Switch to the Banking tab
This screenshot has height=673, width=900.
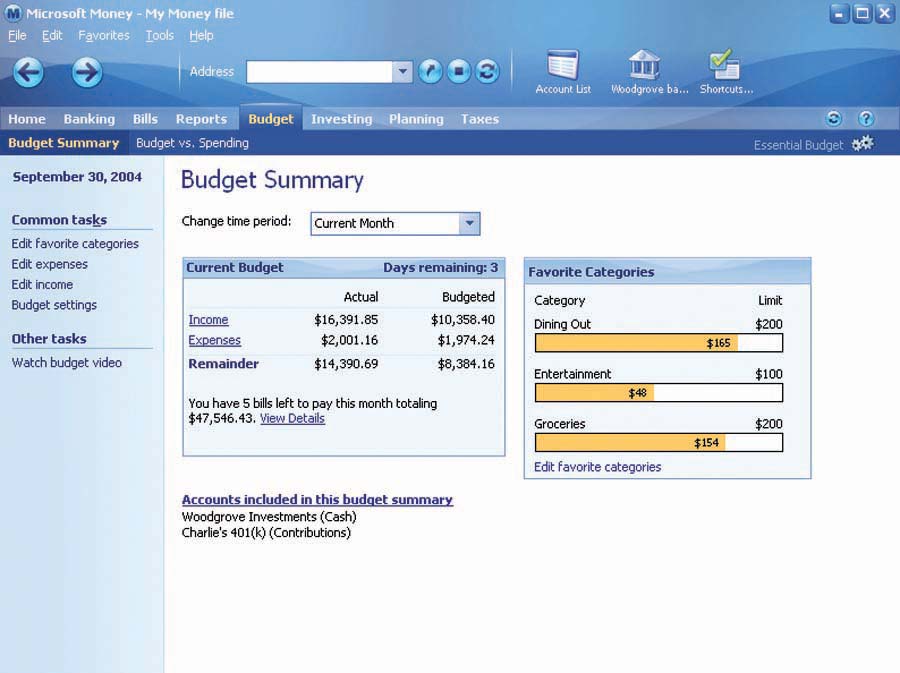(x=89, y=119)
